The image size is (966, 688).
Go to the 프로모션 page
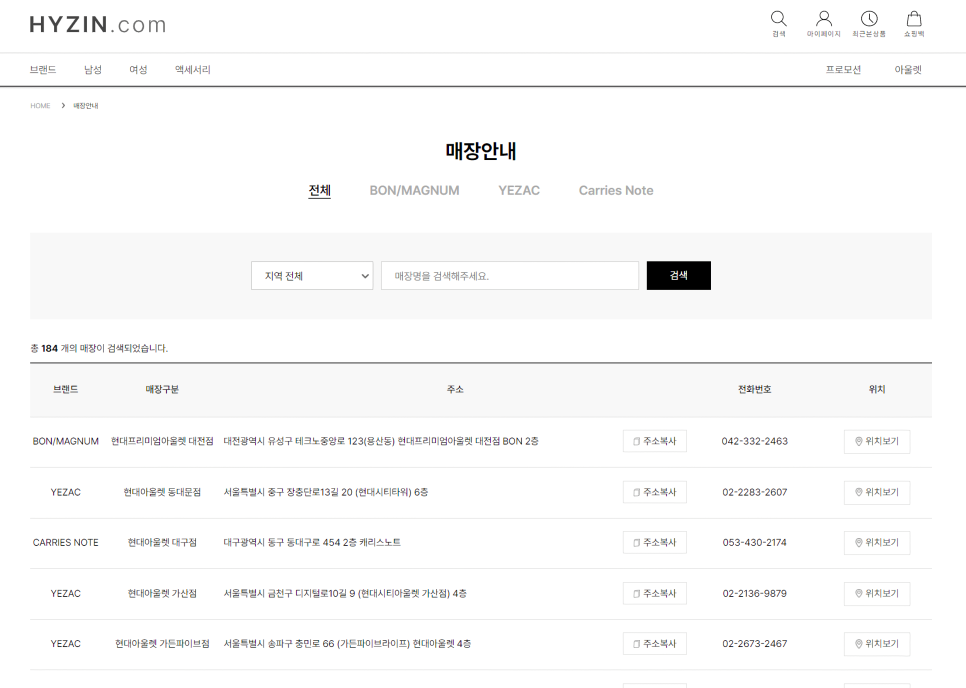(843, 70)
